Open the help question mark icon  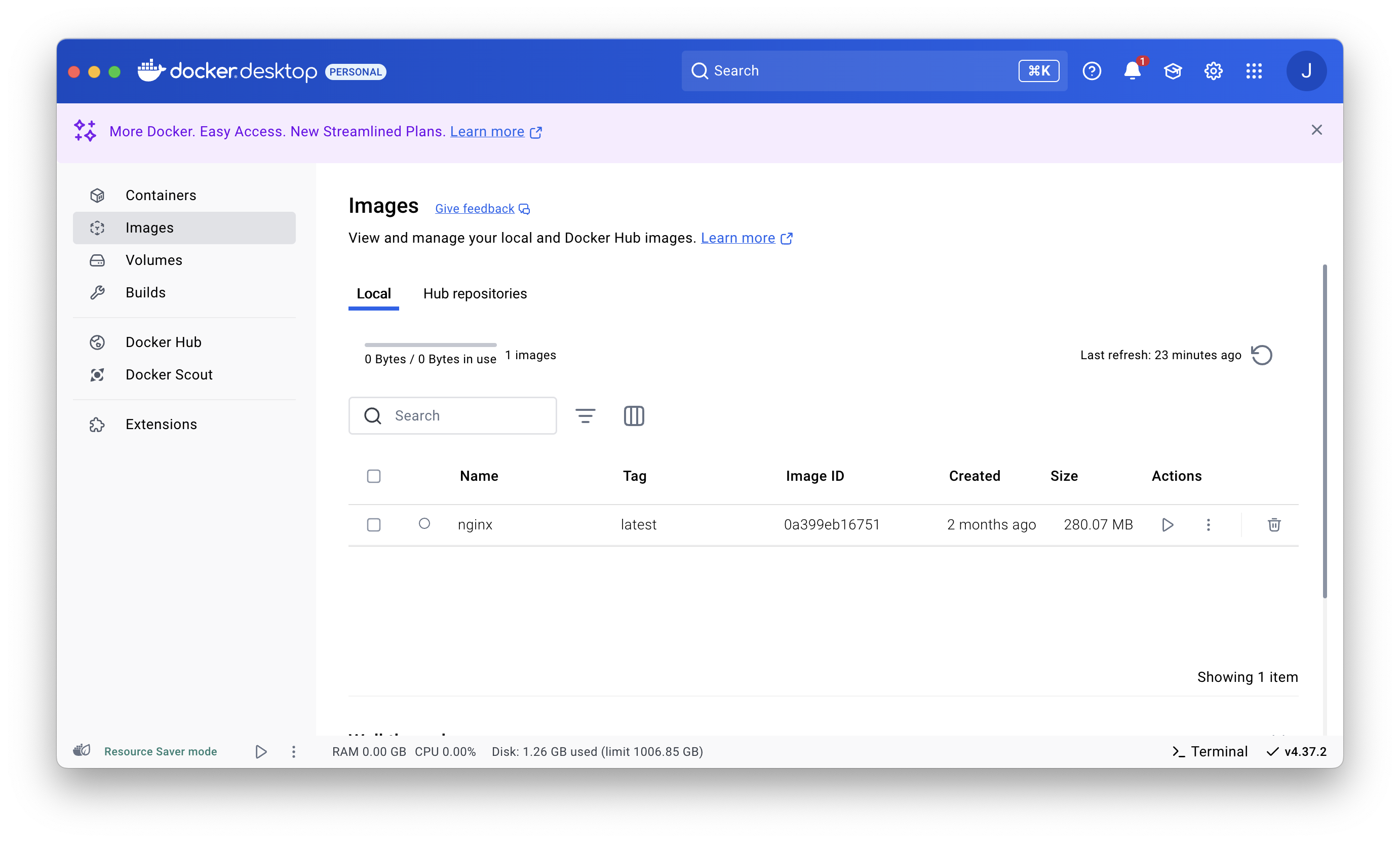[x=1092, y=71]
